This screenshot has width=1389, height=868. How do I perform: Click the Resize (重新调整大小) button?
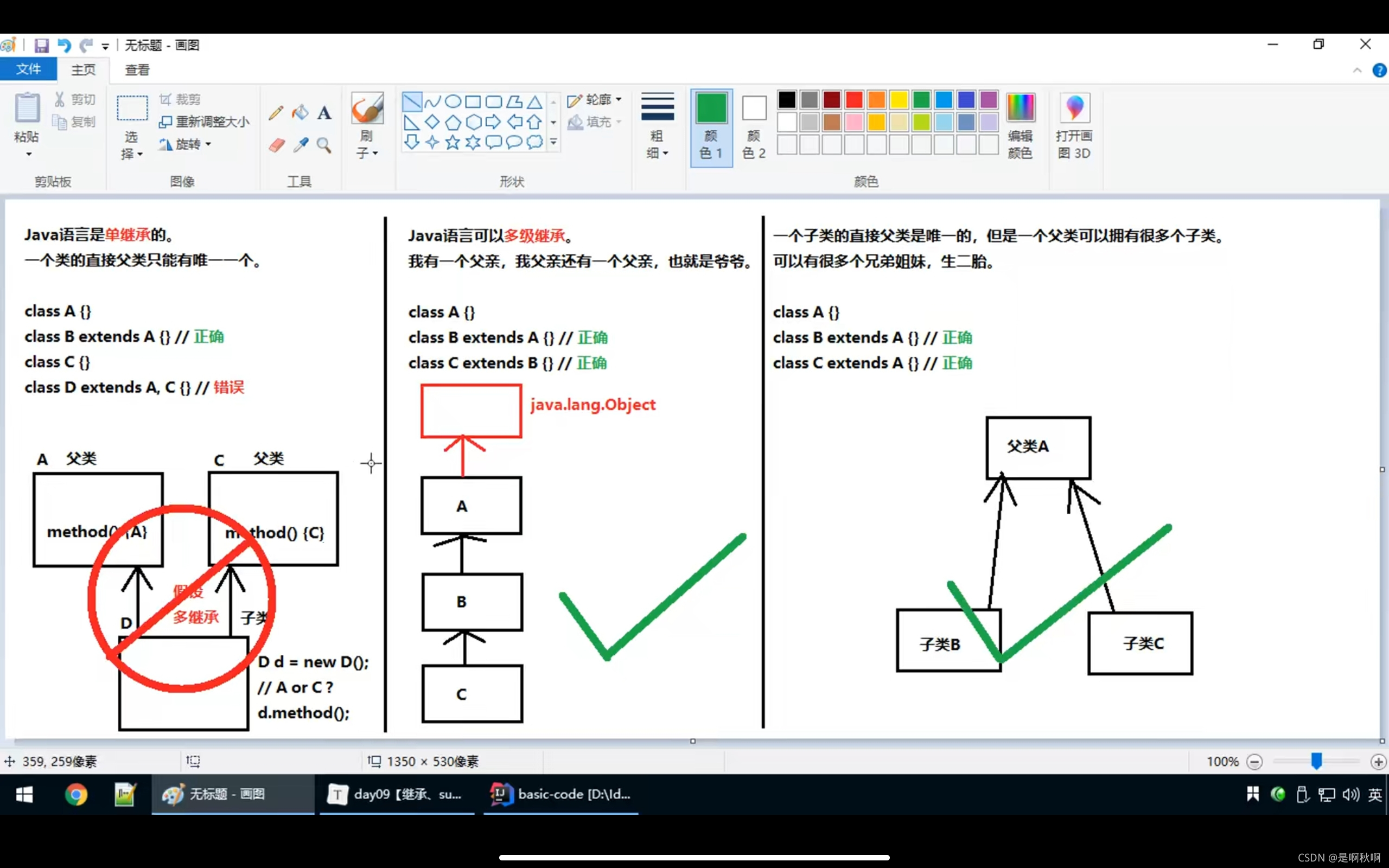pyautogui.click(x=205, y=122)
